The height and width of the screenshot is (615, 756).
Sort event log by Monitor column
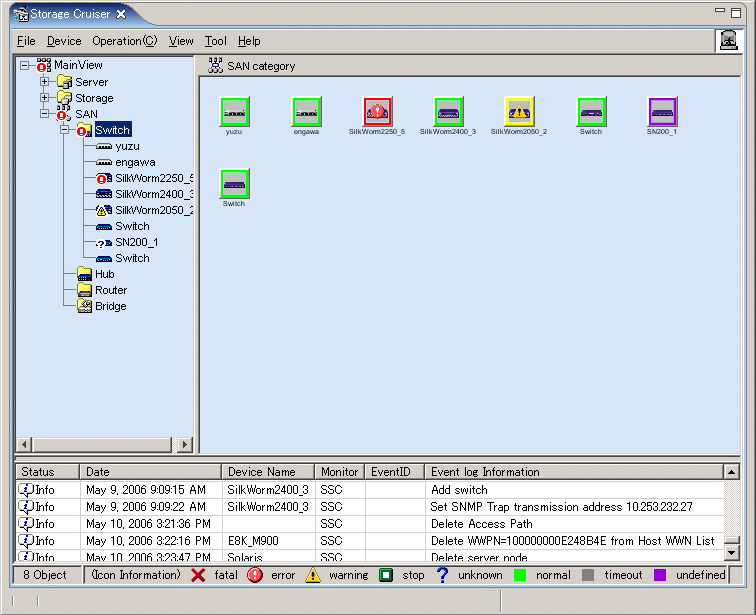339,471
